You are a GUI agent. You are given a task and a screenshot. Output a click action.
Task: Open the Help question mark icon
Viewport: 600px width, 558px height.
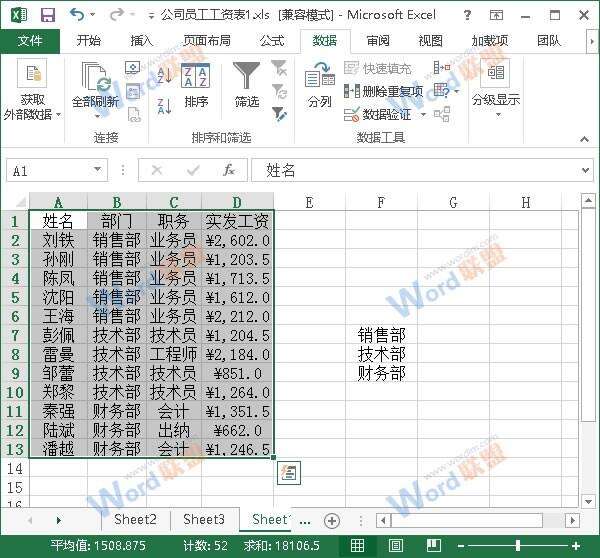point(467,15)
